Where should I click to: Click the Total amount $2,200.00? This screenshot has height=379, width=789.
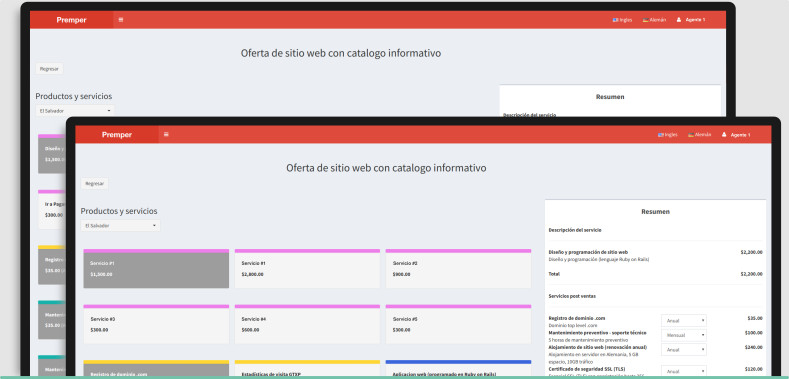click(751, 274)
